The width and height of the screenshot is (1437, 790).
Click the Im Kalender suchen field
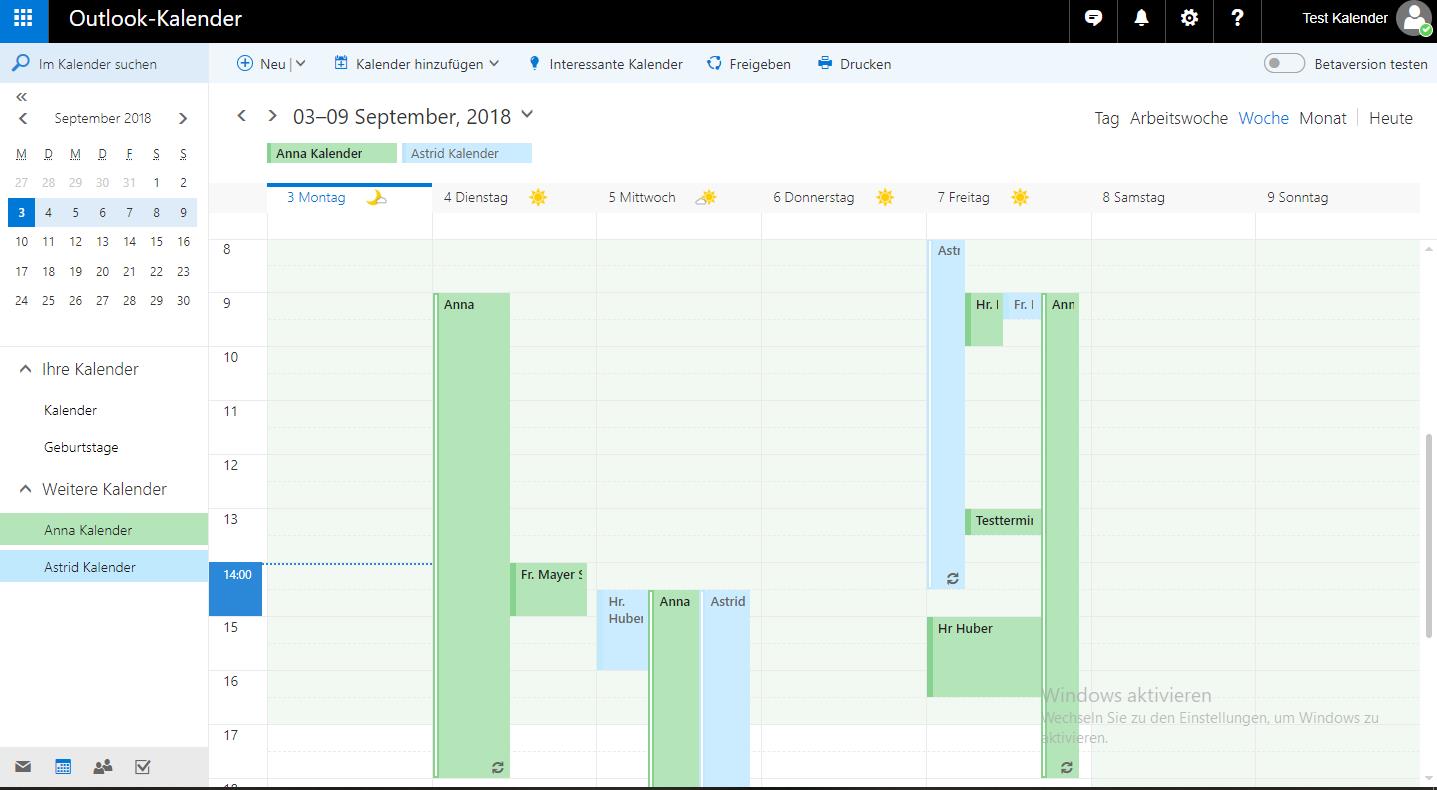pos(104,63)
